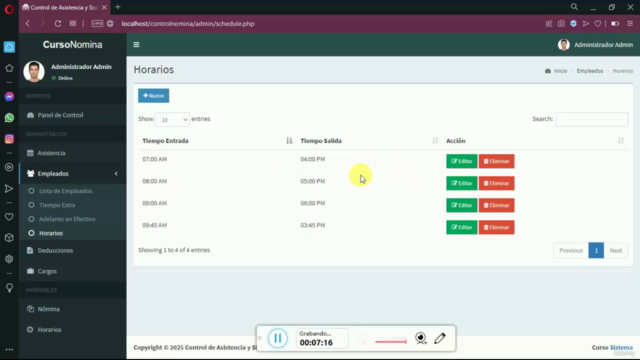Image resolution: width=640 pixels, height=360 pixels.
Task: Delete the 09:00 AM schedule
Action: pyautogui.click(x=496, y=205)
